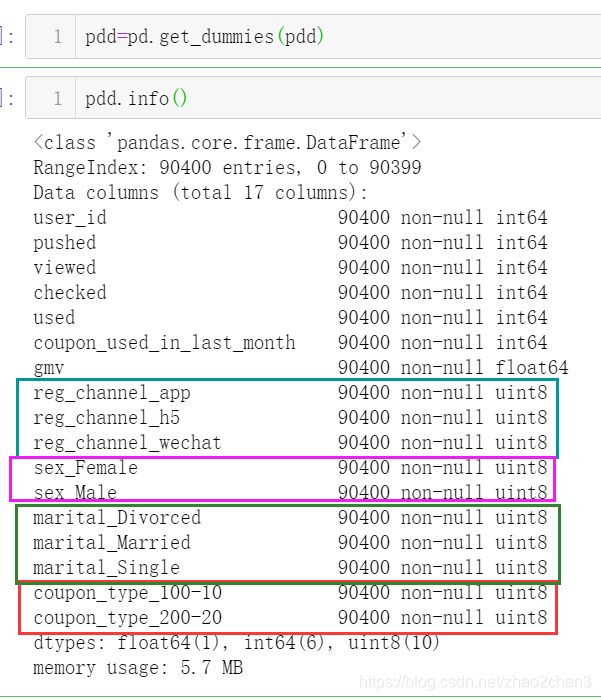Click the memory usage 5.7 MB line

[x=138, y=668]
